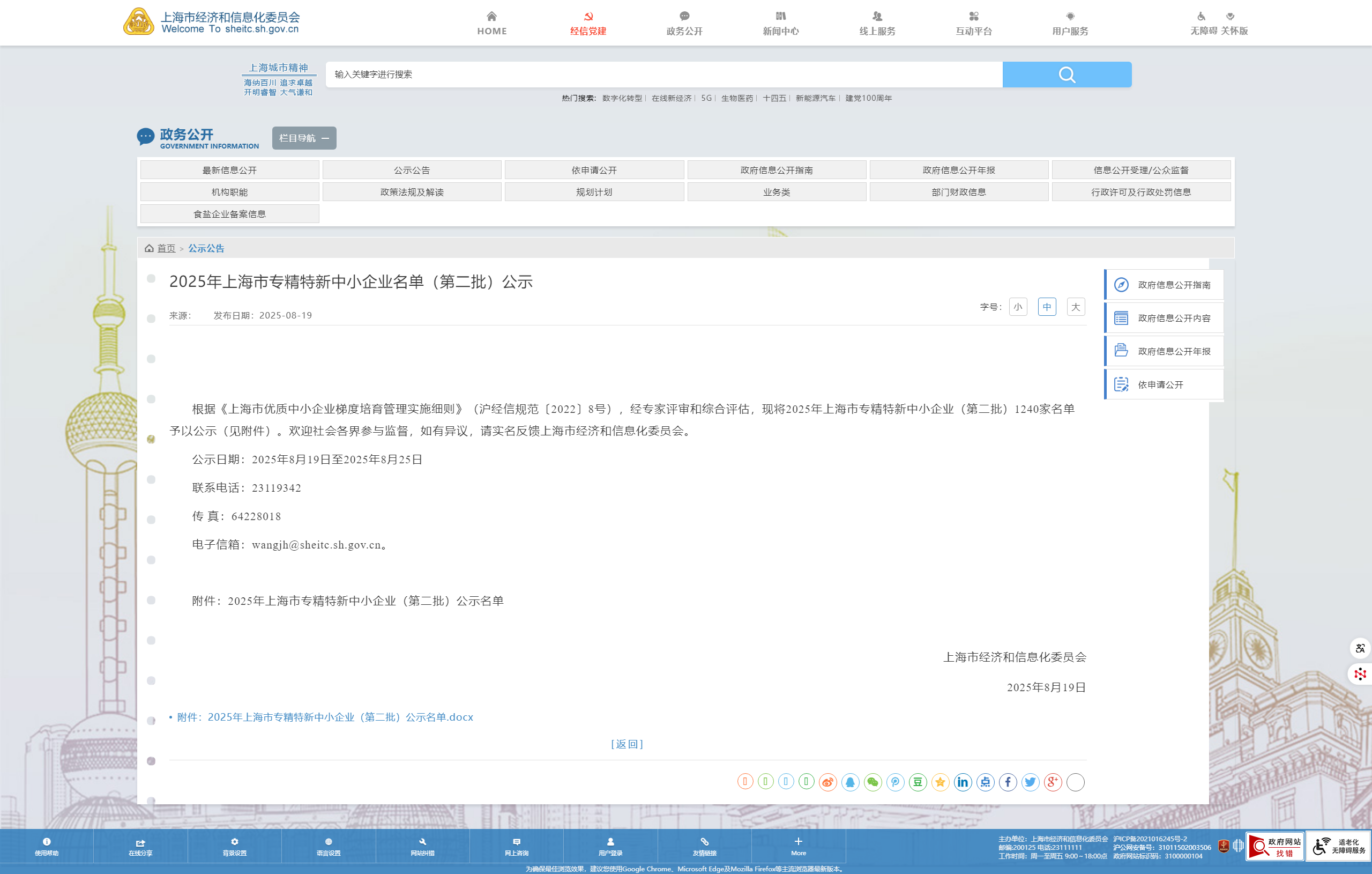Set font size to 大

pos(1076,307)
